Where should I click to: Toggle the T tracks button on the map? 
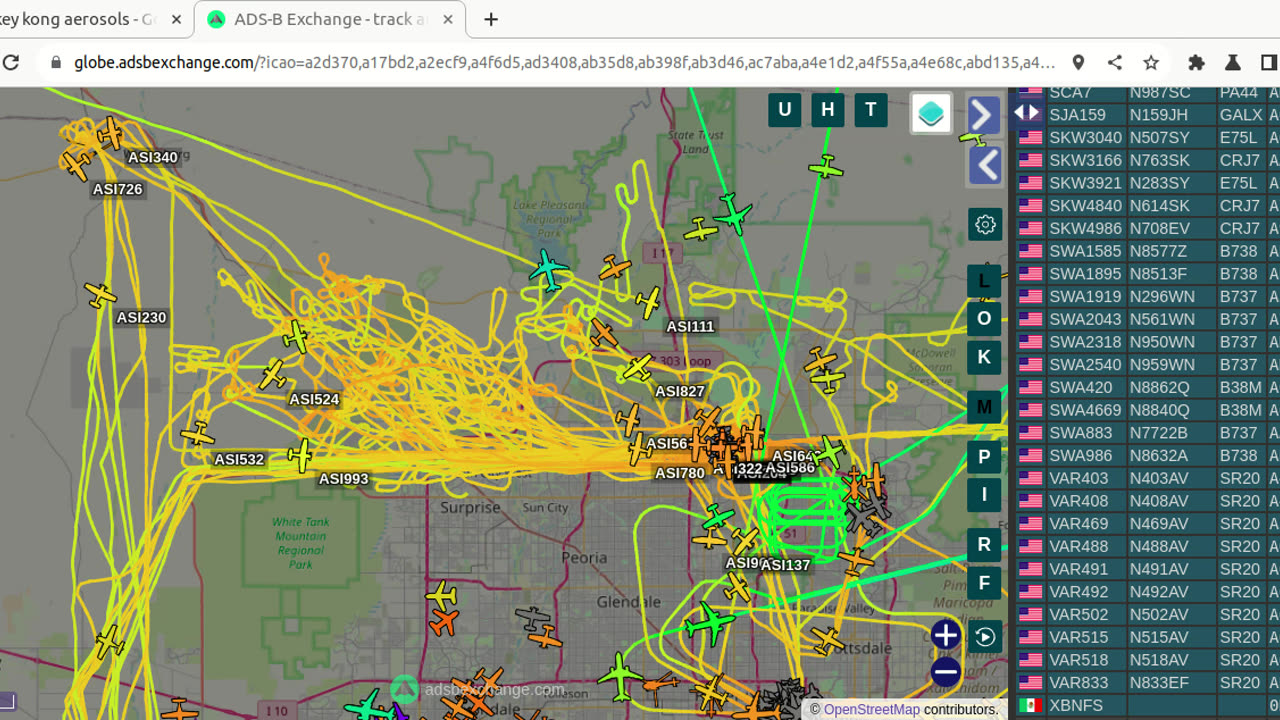[871, 110]
